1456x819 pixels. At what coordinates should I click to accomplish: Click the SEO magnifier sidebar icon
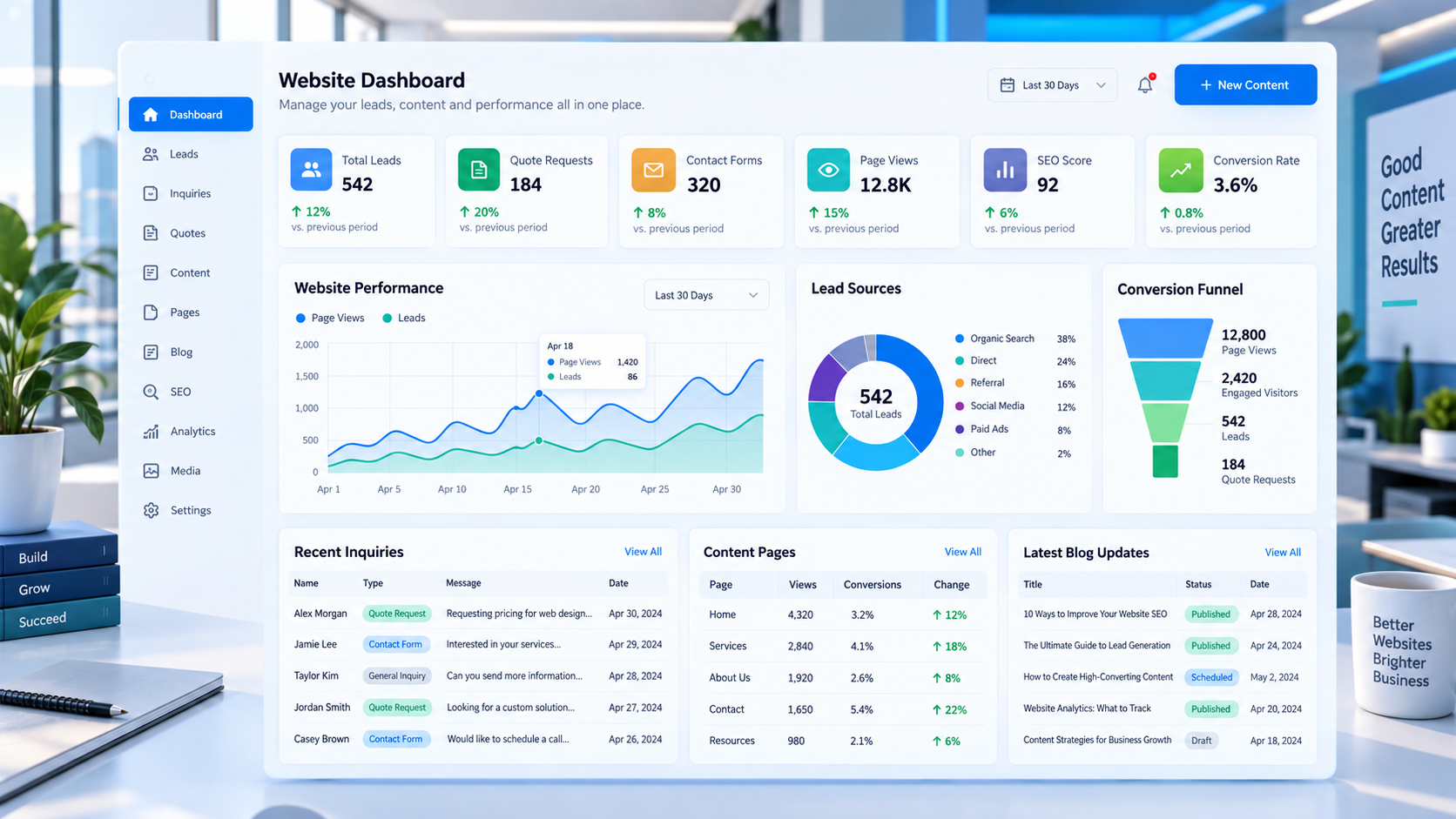tap(151, 392)
